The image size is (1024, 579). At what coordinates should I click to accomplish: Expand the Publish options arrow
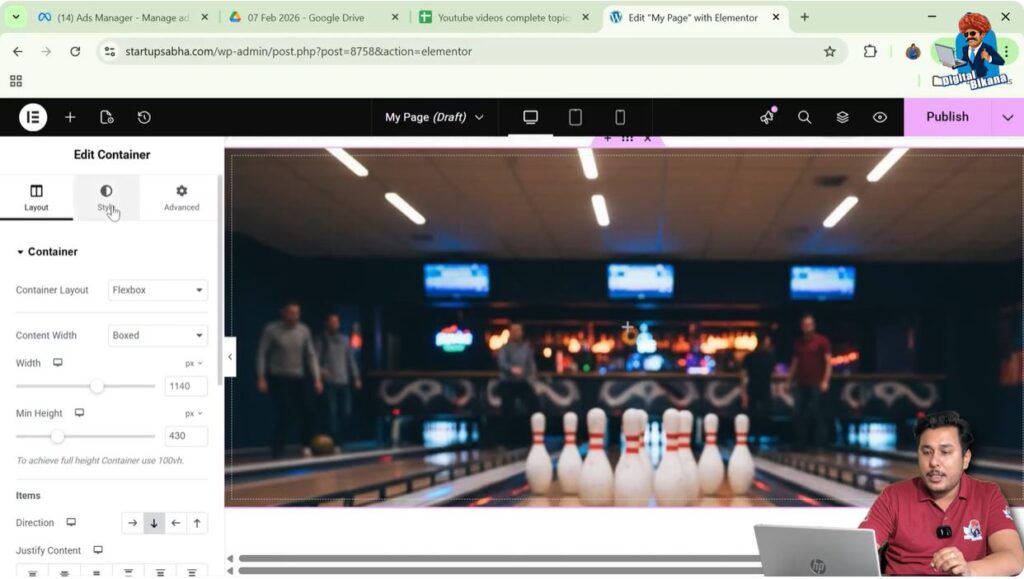point(1007,117)
